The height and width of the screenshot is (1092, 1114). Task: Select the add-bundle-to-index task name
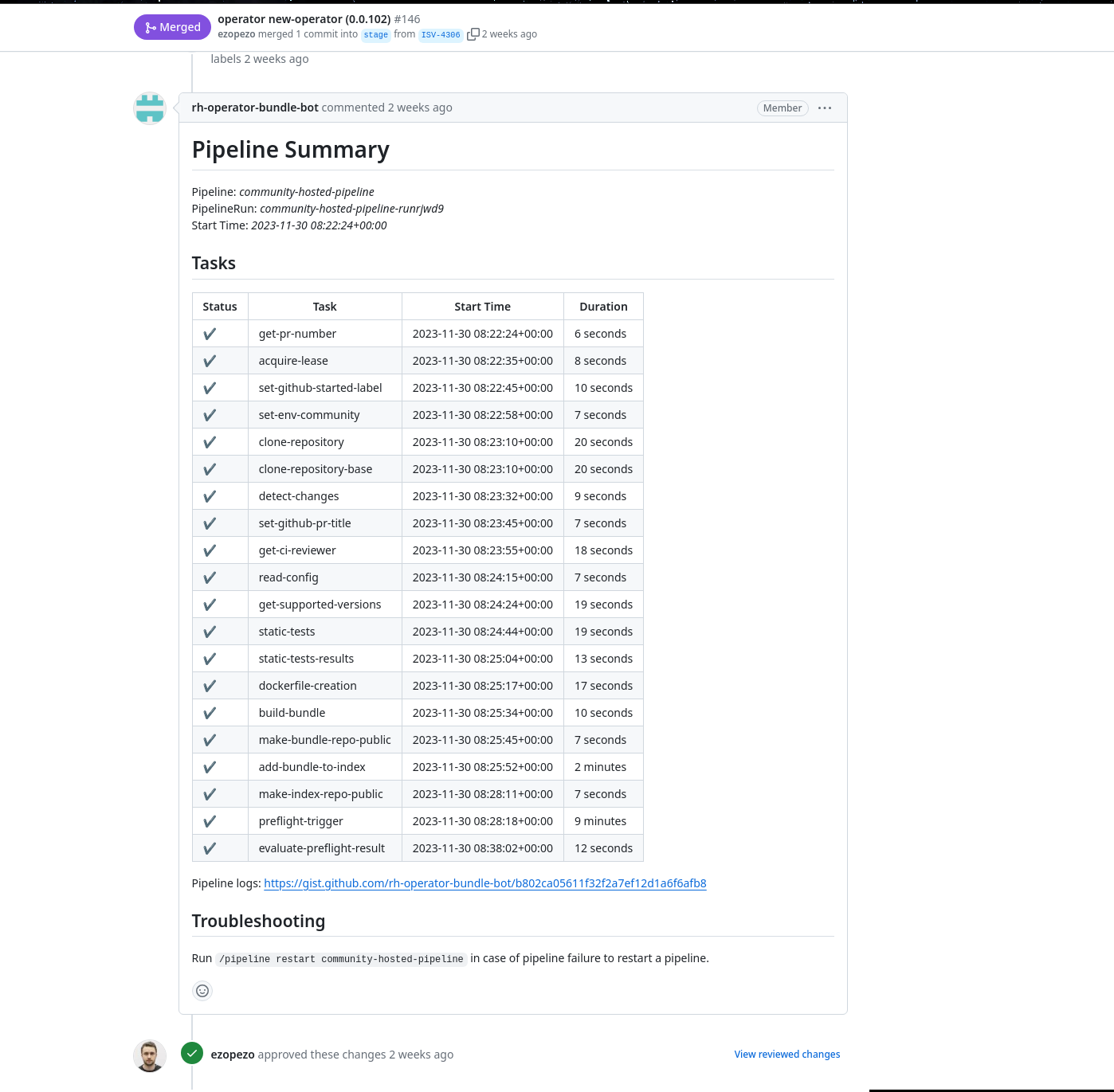[312, 767]
